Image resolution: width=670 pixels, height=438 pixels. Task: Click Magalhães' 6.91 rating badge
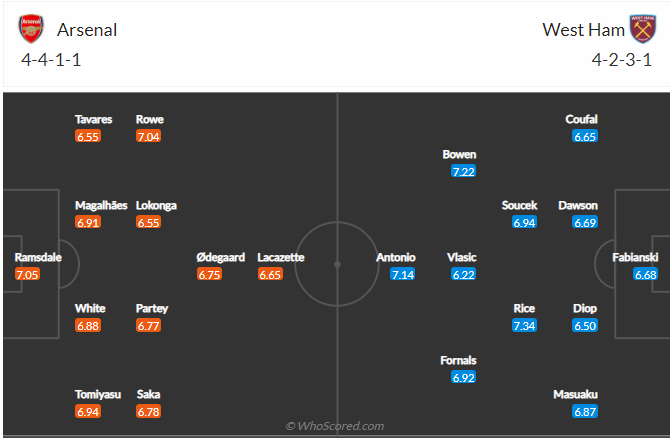pos(88,223)
